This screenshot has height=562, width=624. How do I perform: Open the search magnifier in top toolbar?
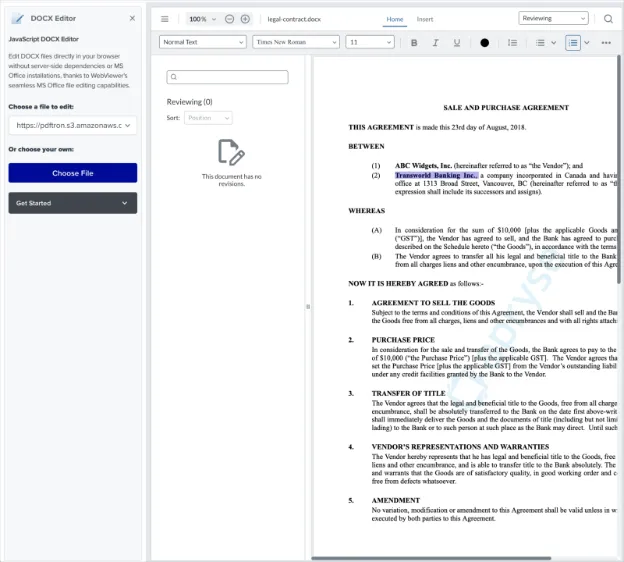608,19
